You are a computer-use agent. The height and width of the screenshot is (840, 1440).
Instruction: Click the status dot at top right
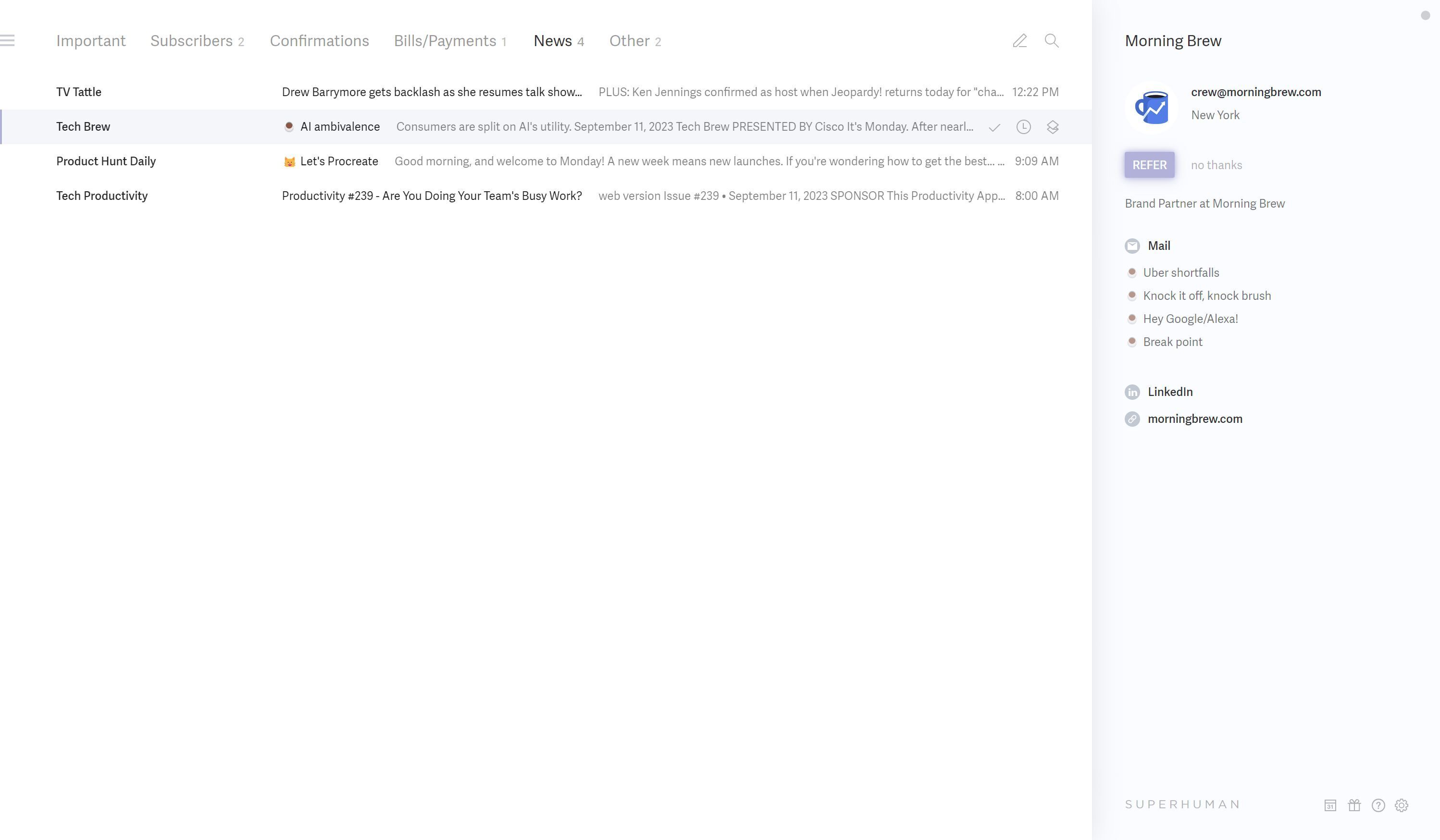pyautogui.click(x=1425, y=15)
